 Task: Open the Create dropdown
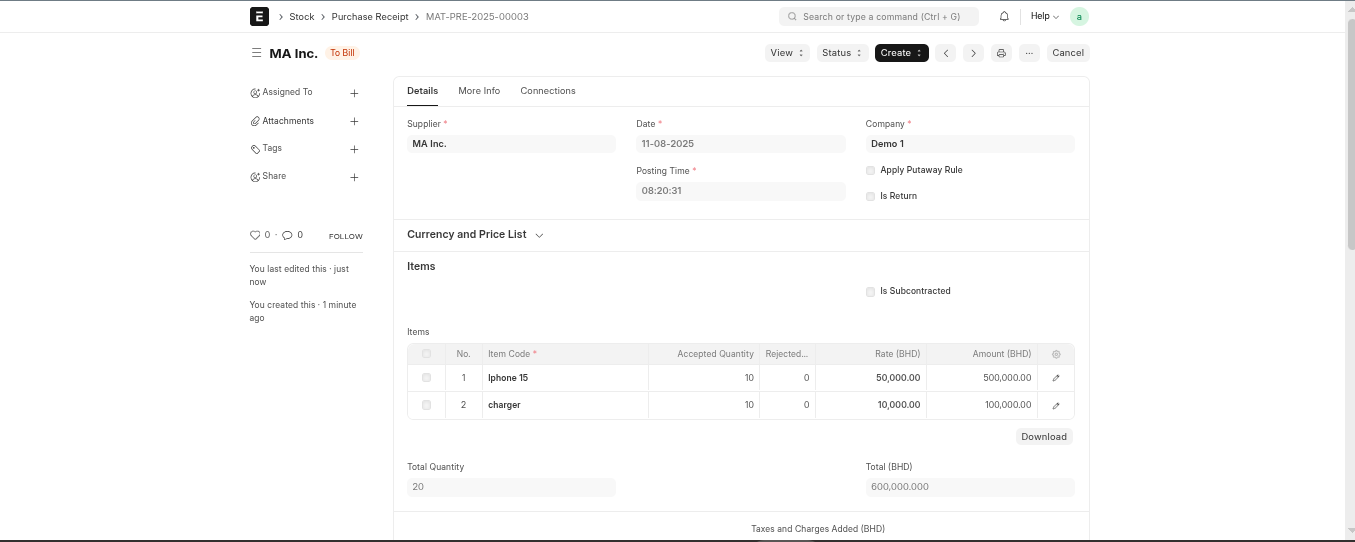pyautogui.click(x=901, y=53)
